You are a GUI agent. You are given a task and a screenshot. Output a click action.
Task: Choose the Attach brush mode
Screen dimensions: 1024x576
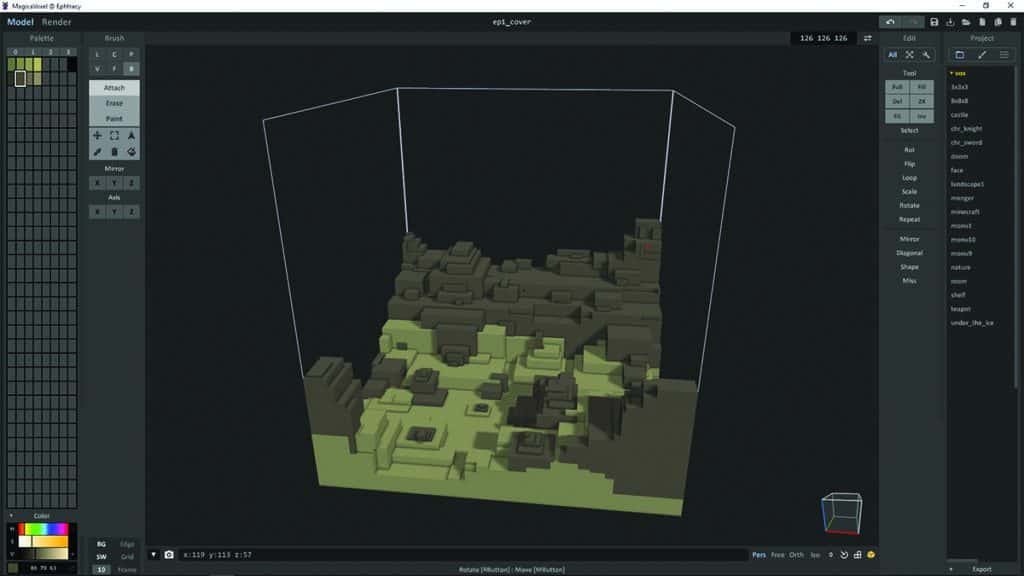[x=114, y=88]
